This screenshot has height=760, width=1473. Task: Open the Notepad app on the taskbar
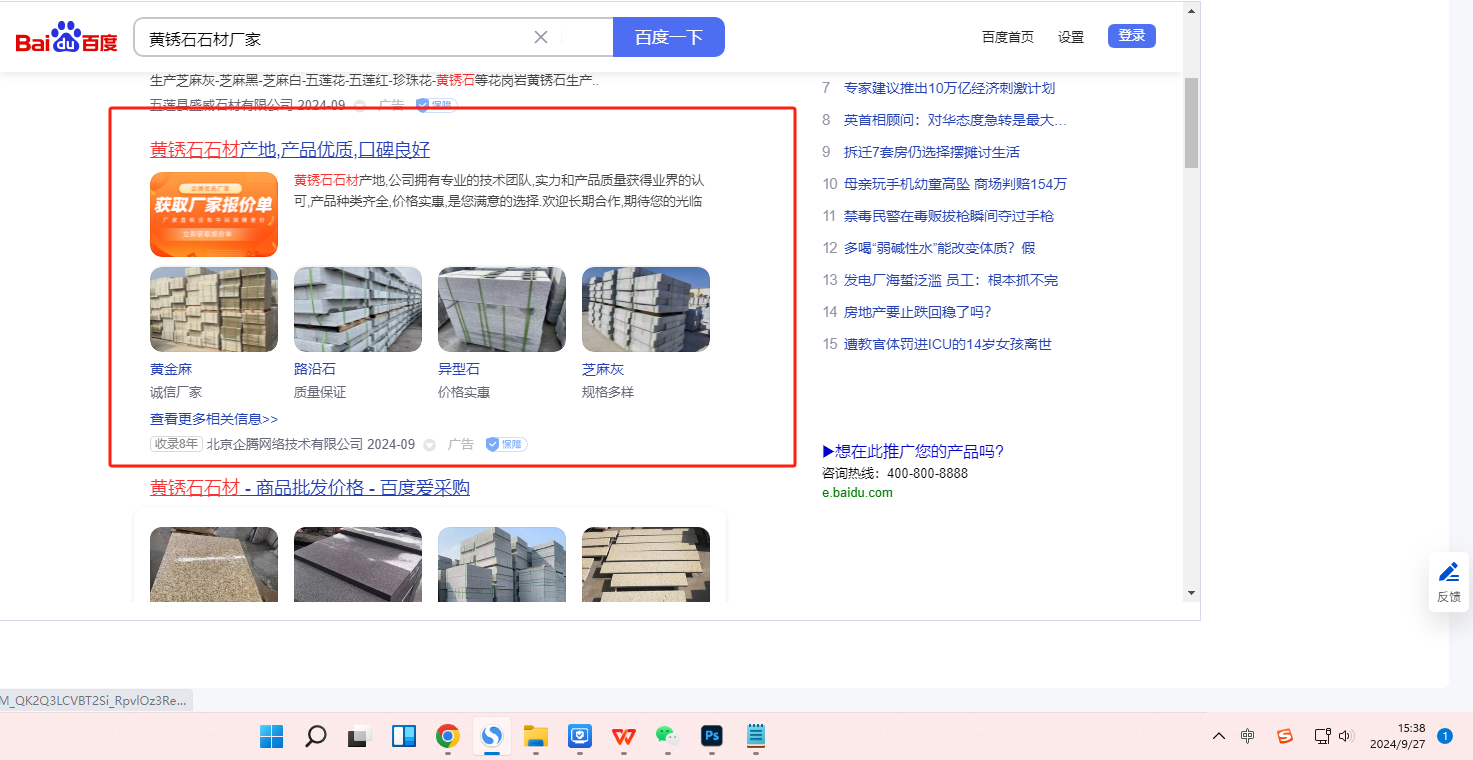(x=756, y=737)
